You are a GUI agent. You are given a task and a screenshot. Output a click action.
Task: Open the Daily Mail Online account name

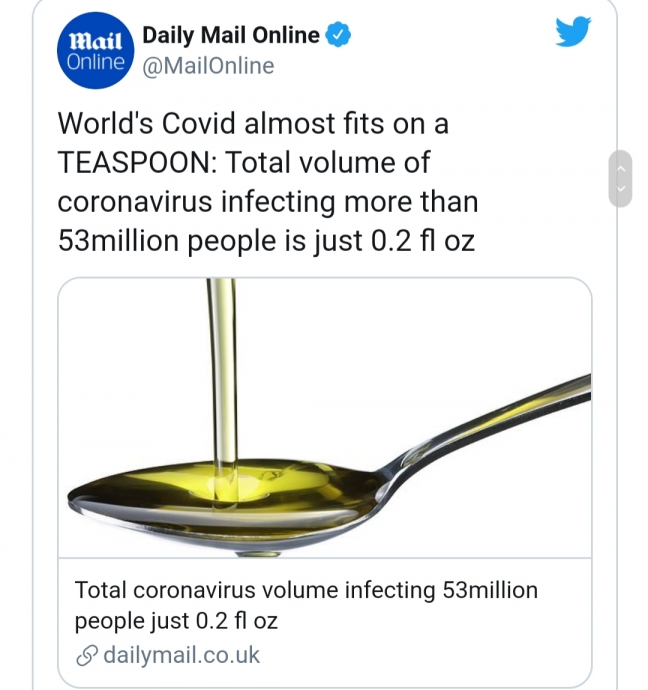tap(231, 35)
